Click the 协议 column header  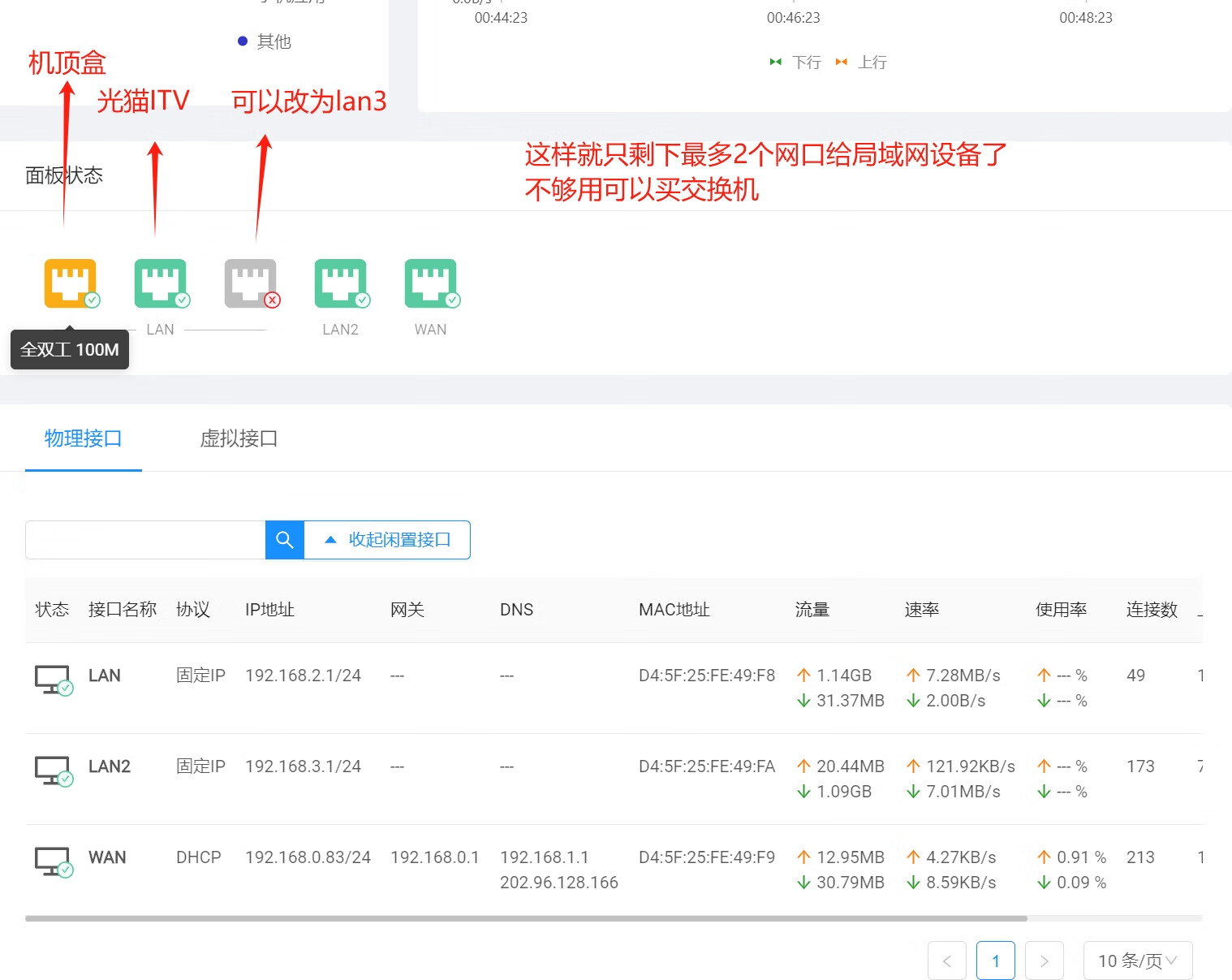(x=193, y=610)
